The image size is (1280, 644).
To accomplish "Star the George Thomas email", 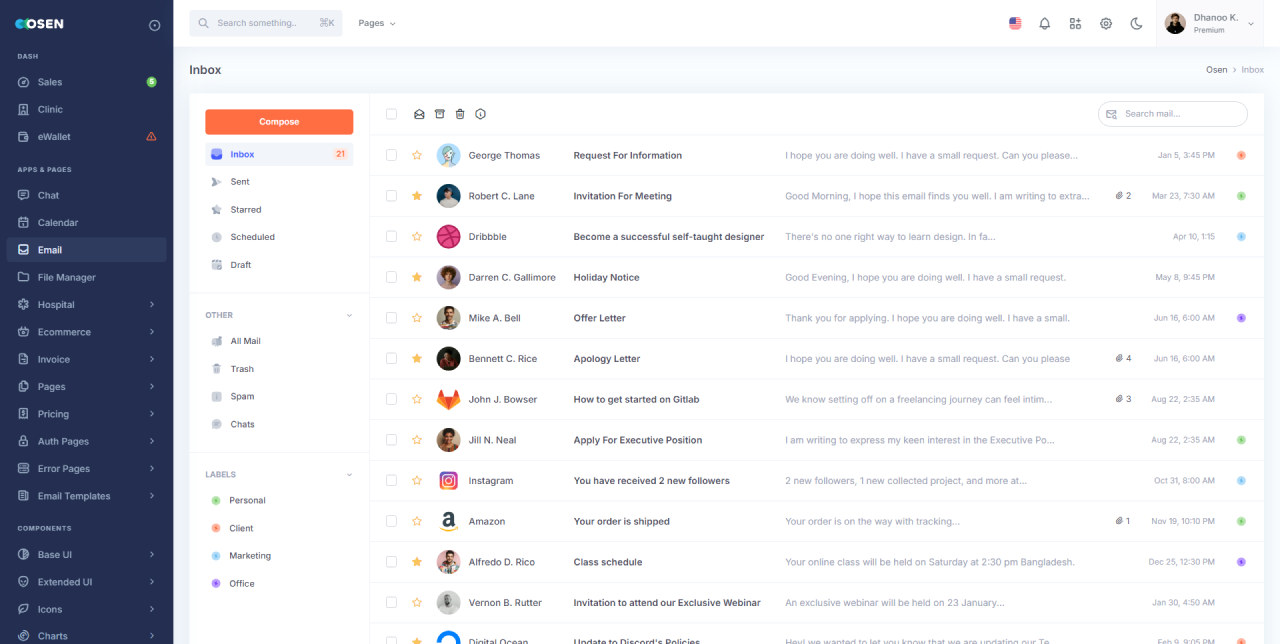I will click(x=417, y=155).
